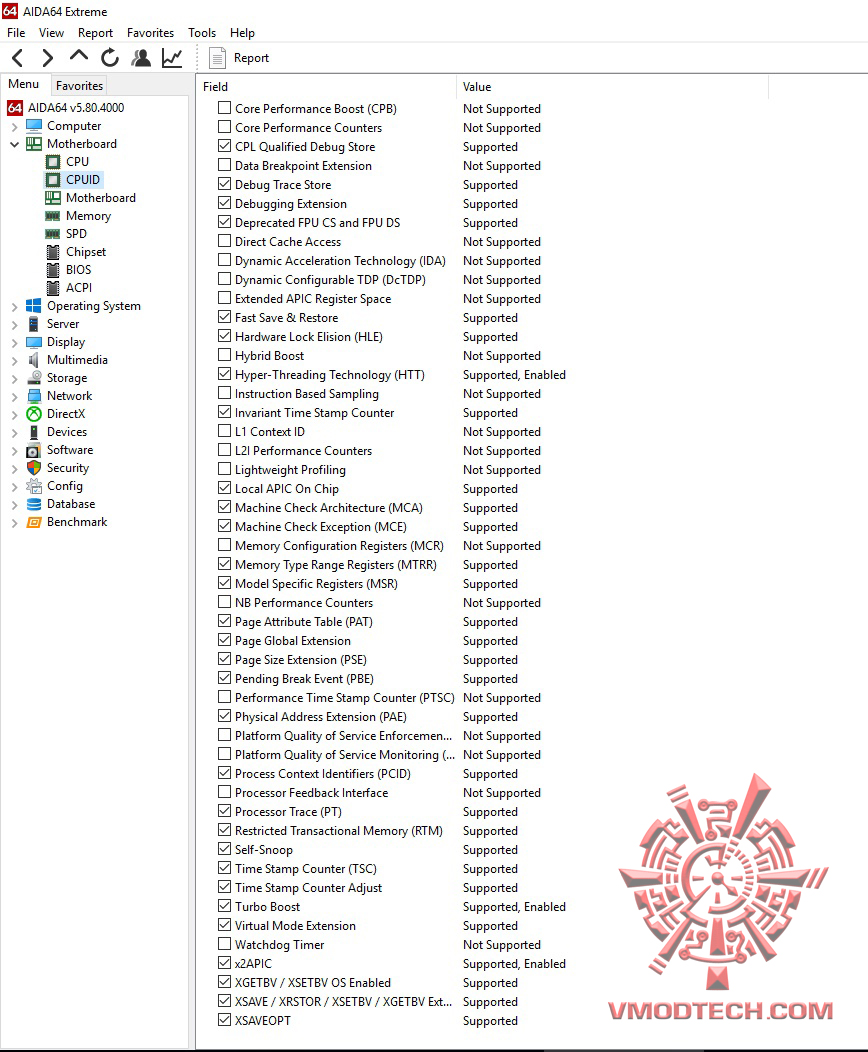Open the SPD module icon entry
Viewport: 868px width, 1052px height.
point(53,233)
